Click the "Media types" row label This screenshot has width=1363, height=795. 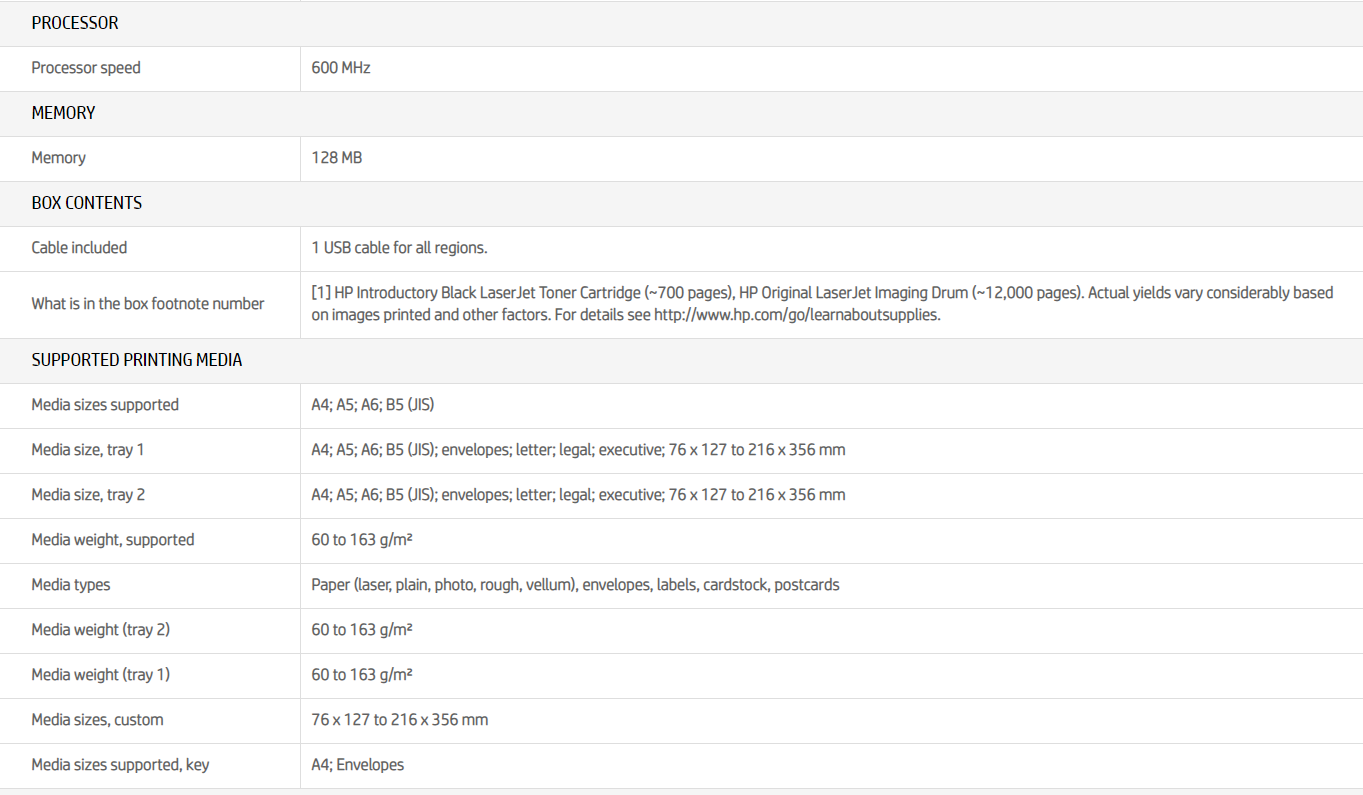coord(71,585)
